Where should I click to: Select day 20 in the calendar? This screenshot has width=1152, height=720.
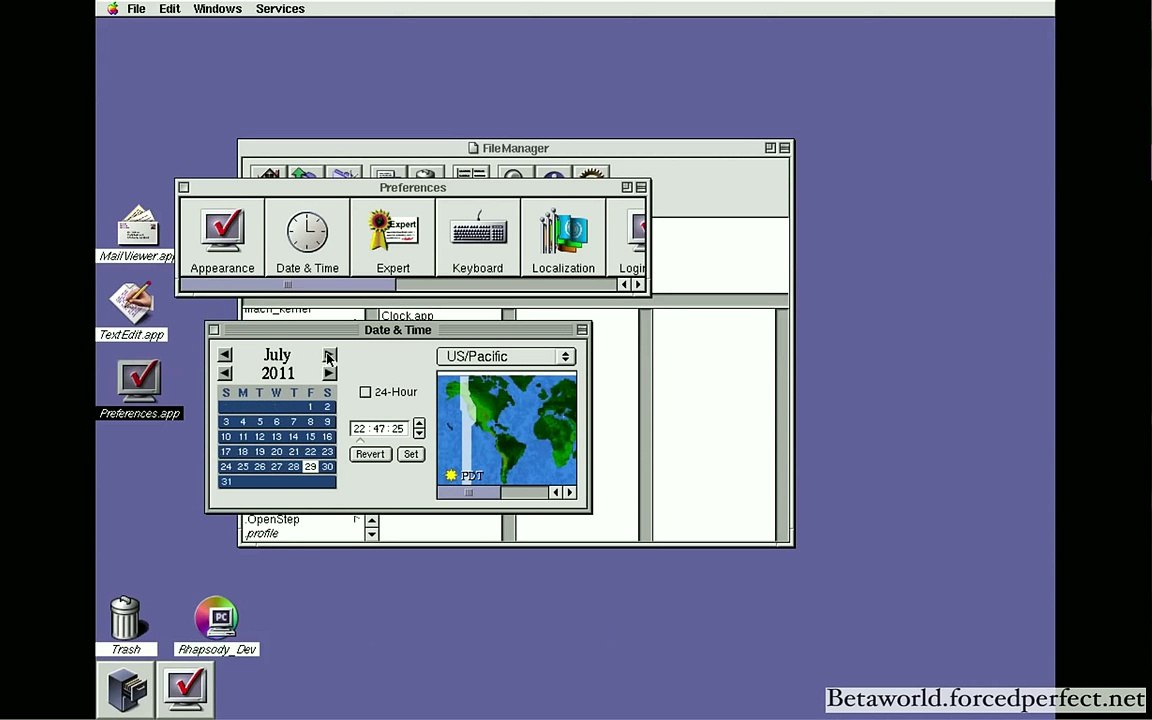point(276,452)
